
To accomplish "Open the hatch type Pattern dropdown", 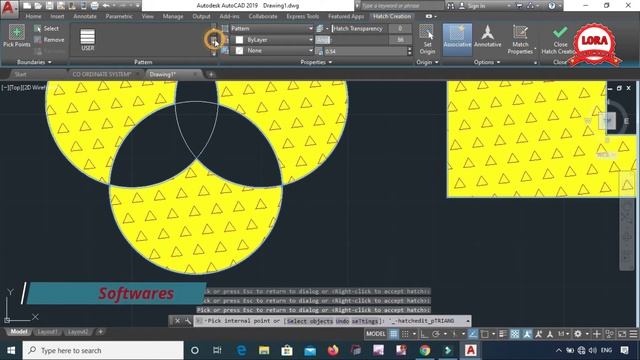I will tap(271, 29).
